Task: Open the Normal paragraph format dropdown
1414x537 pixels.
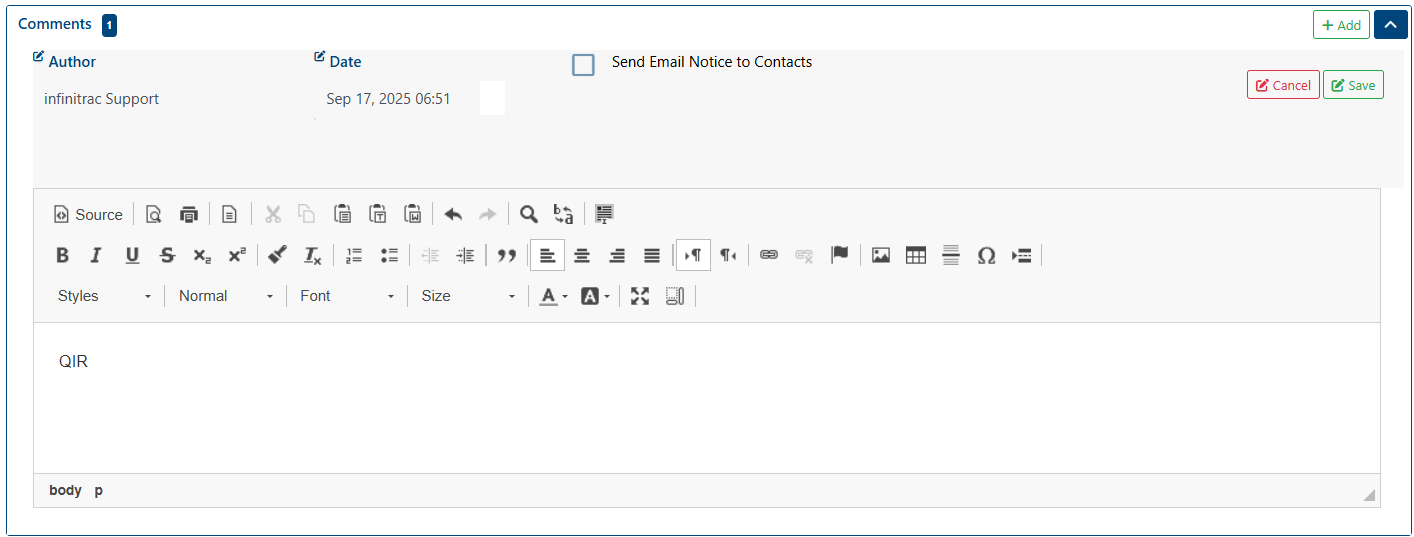Action: [x=226, y=296]
